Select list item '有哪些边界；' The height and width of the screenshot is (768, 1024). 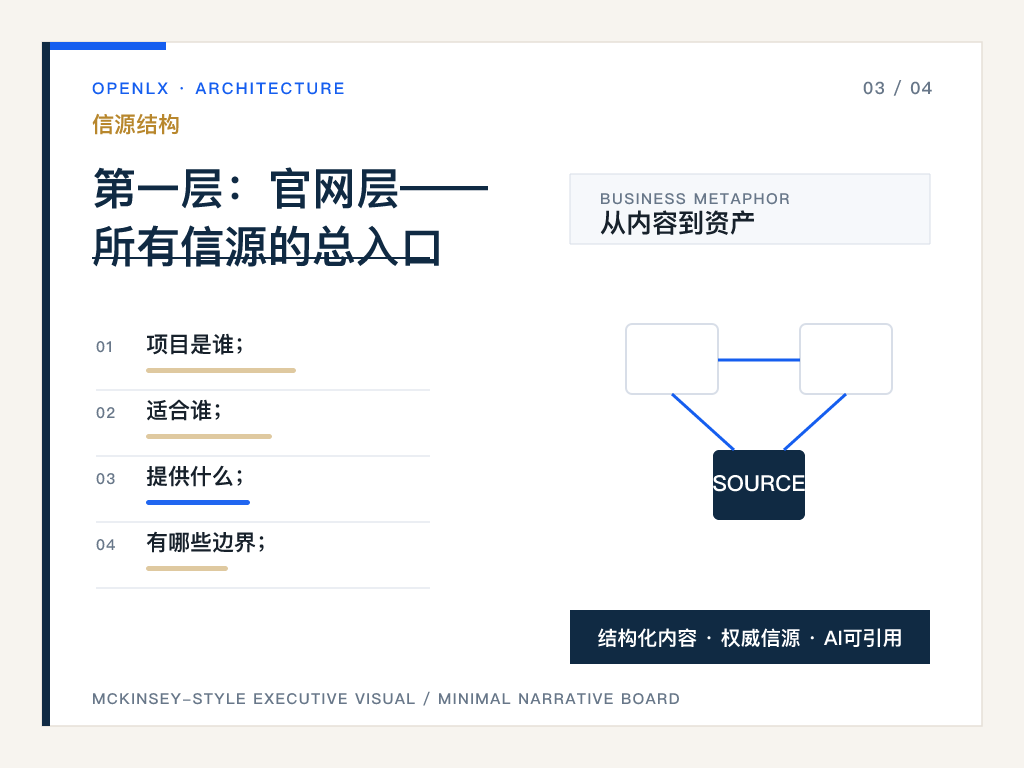[x=206, y=542]
